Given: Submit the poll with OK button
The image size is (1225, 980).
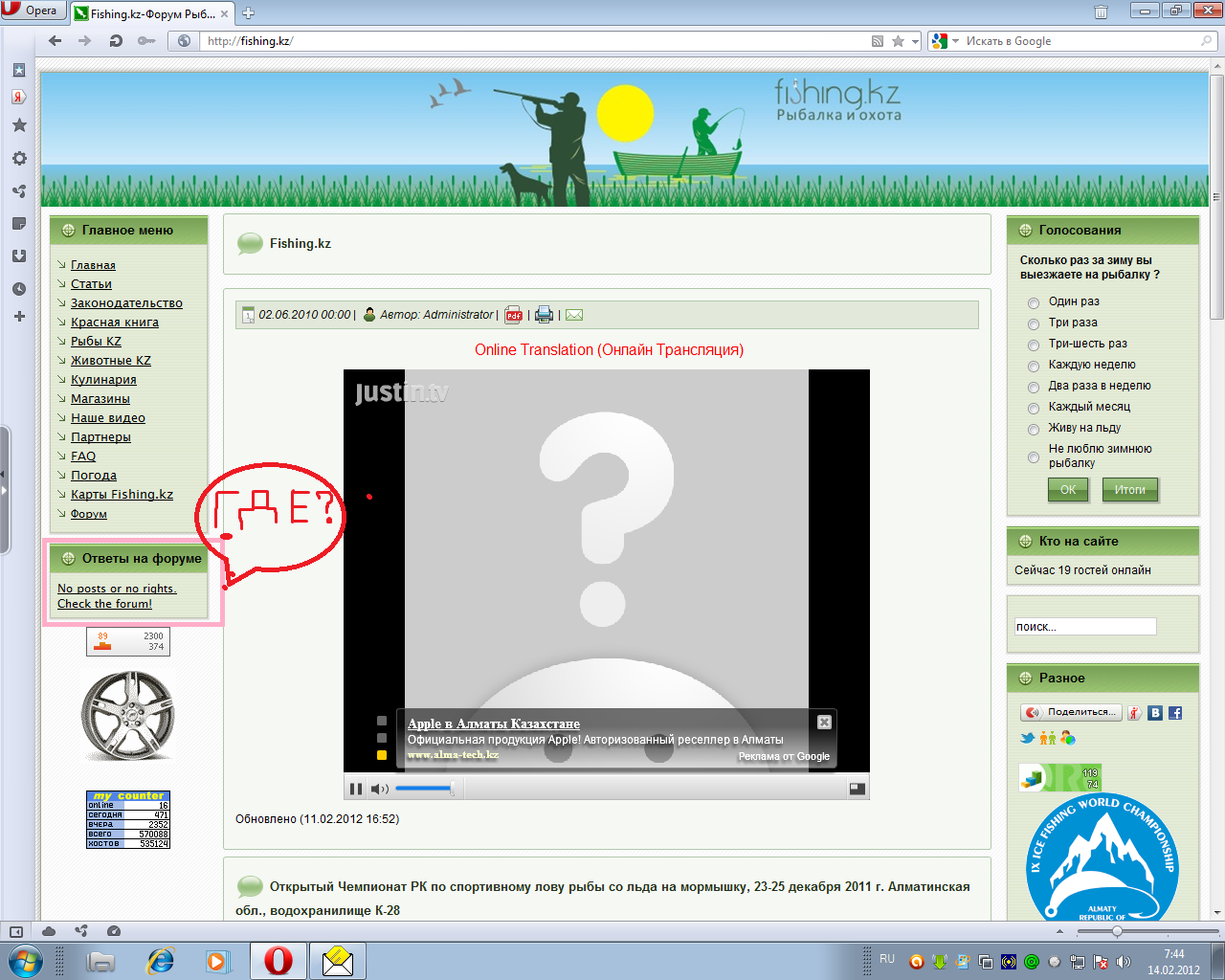Looking at the screenshot, I should pyautogui.click(x=1068, y=489).
